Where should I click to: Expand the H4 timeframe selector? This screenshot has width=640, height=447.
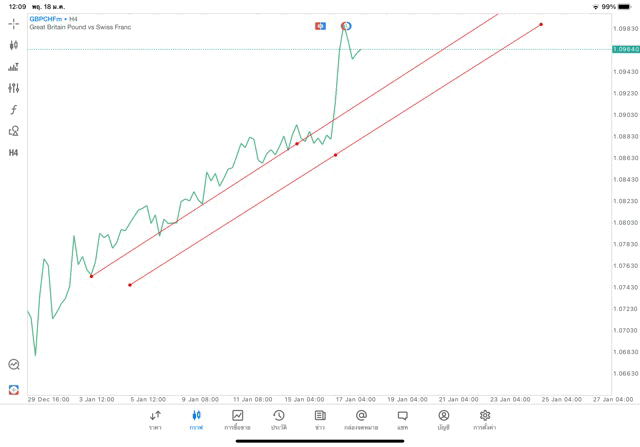[14, 153]
